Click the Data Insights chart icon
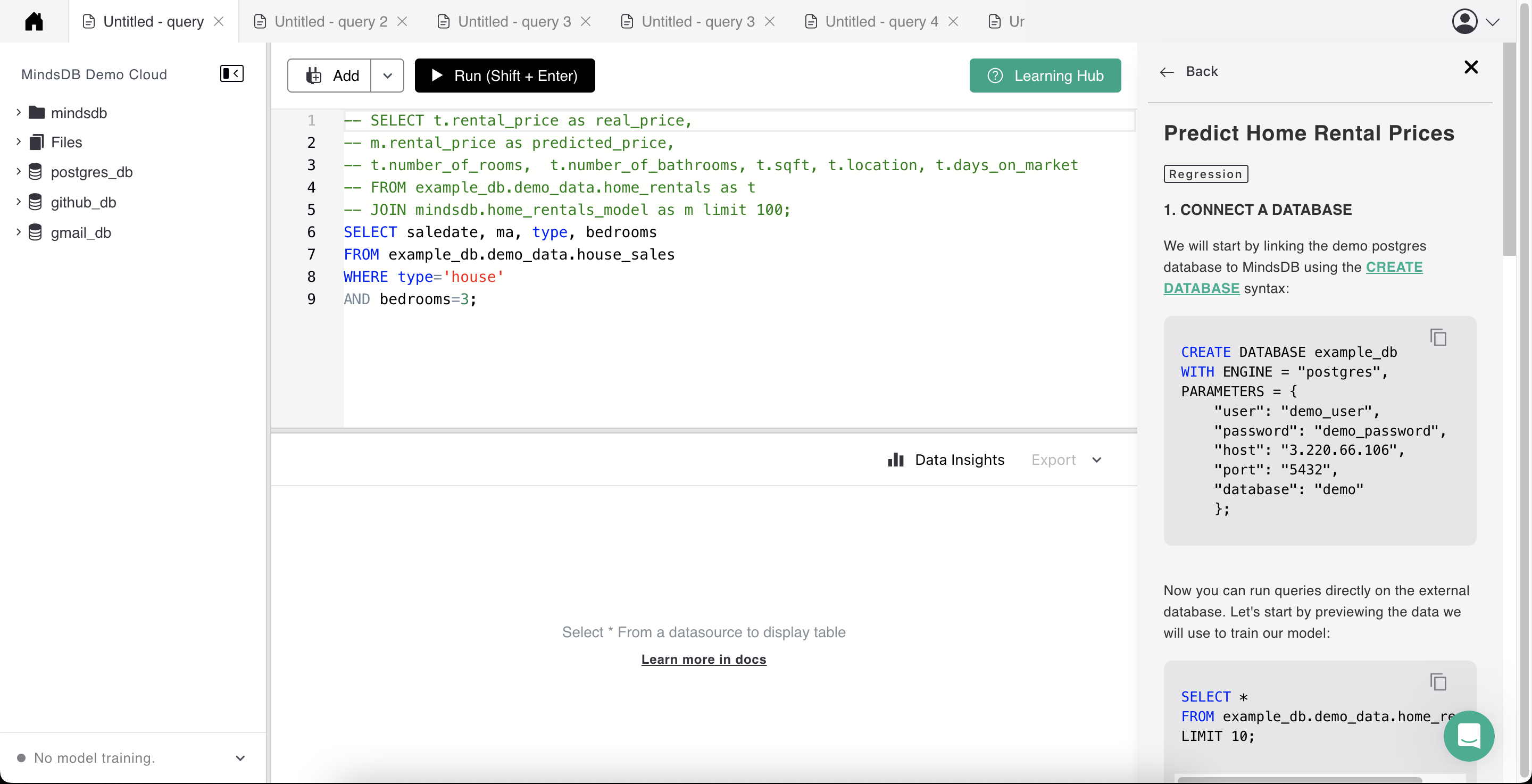The width and height of the screenshot is (1532, 784). [x=896, y=460]
